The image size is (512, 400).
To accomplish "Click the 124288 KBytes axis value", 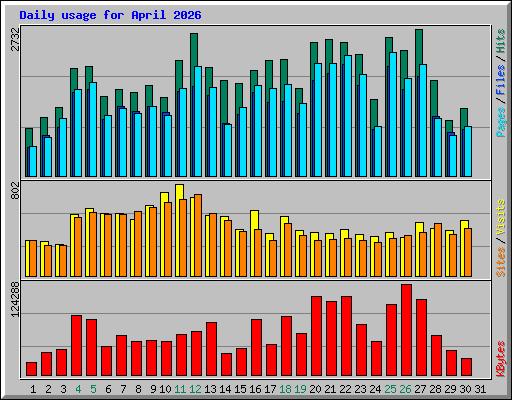I will pos(15,299).
